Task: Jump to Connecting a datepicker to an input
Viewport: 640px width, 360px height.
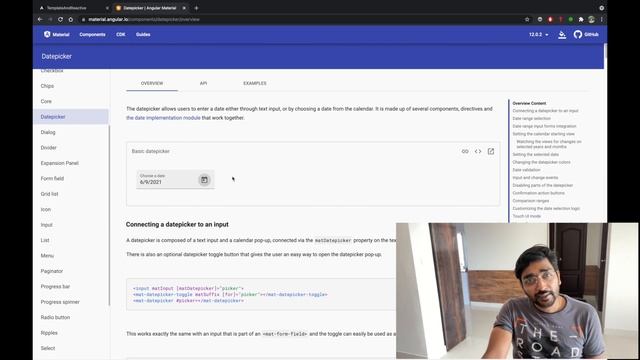Action: pos(545,111)
